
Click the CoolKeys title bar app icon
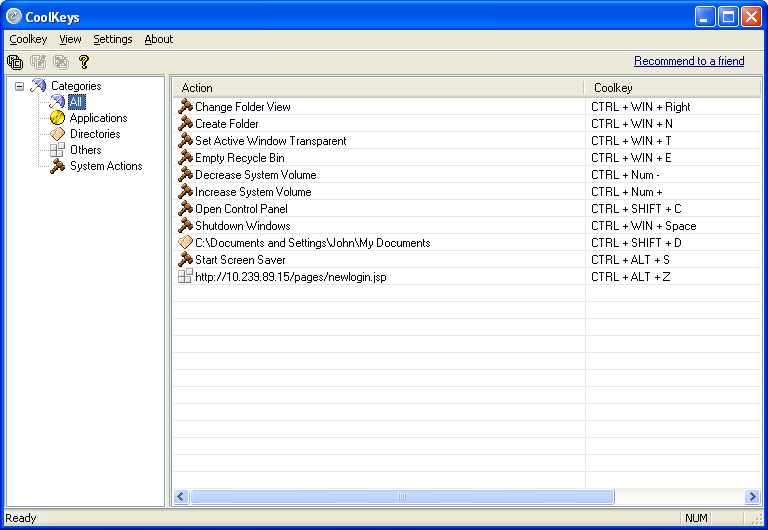14,17
